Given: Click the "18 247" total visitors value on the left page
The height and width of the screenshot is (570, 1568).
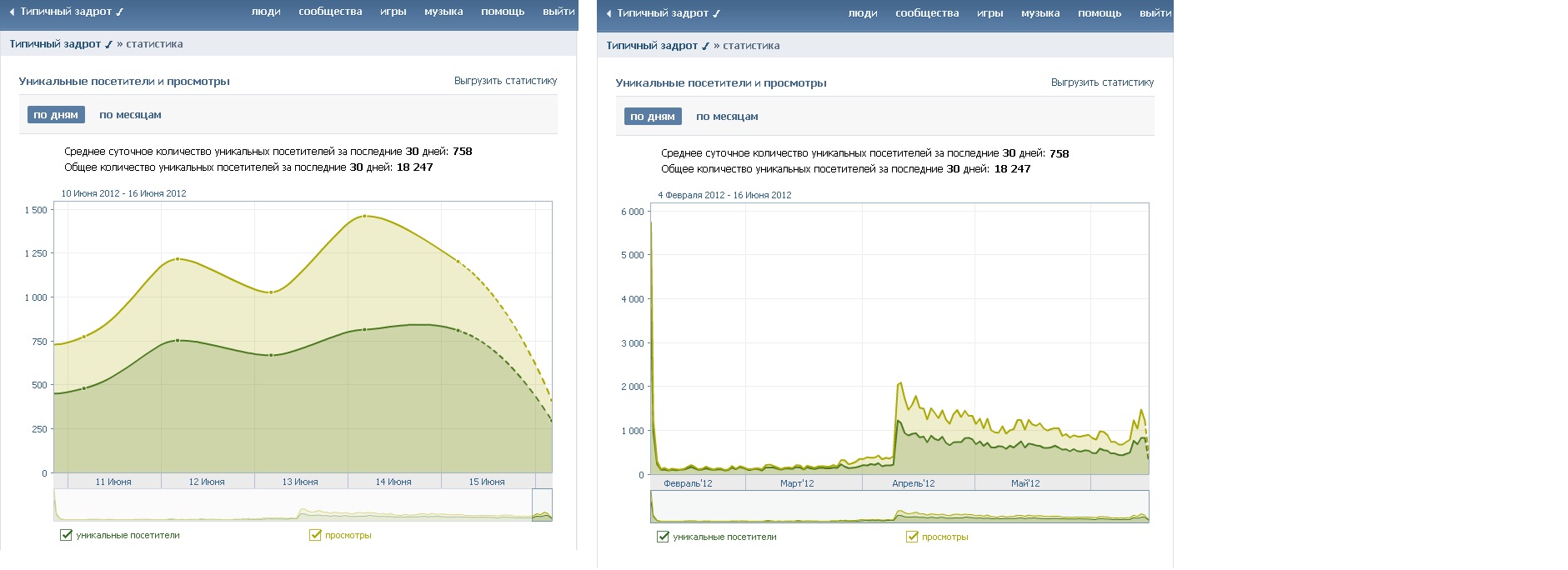Looking at the screenshot, I should pos(415,167).
